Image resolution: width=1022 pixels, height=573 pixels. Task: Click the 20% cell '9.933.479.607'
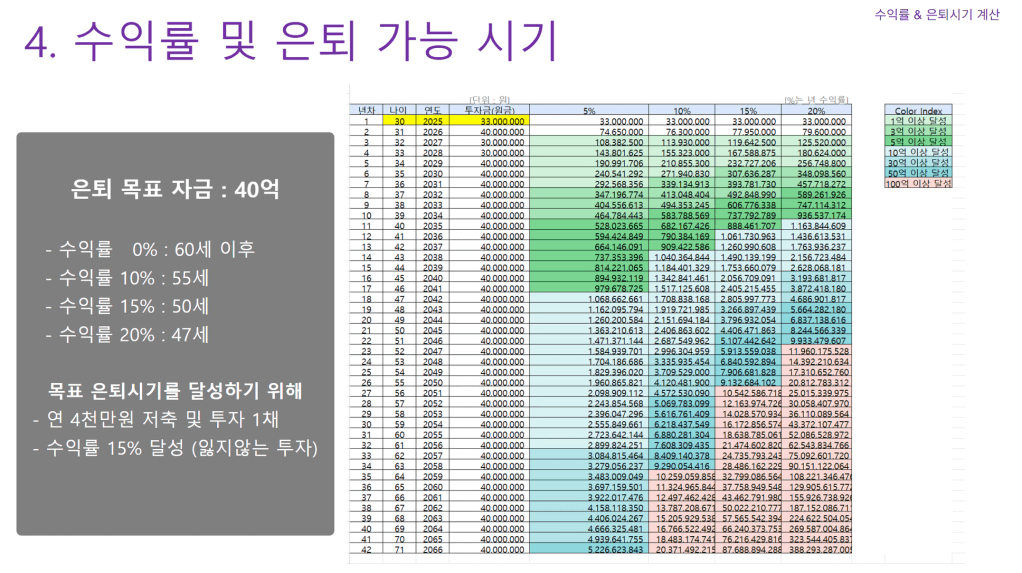point(817,340)
